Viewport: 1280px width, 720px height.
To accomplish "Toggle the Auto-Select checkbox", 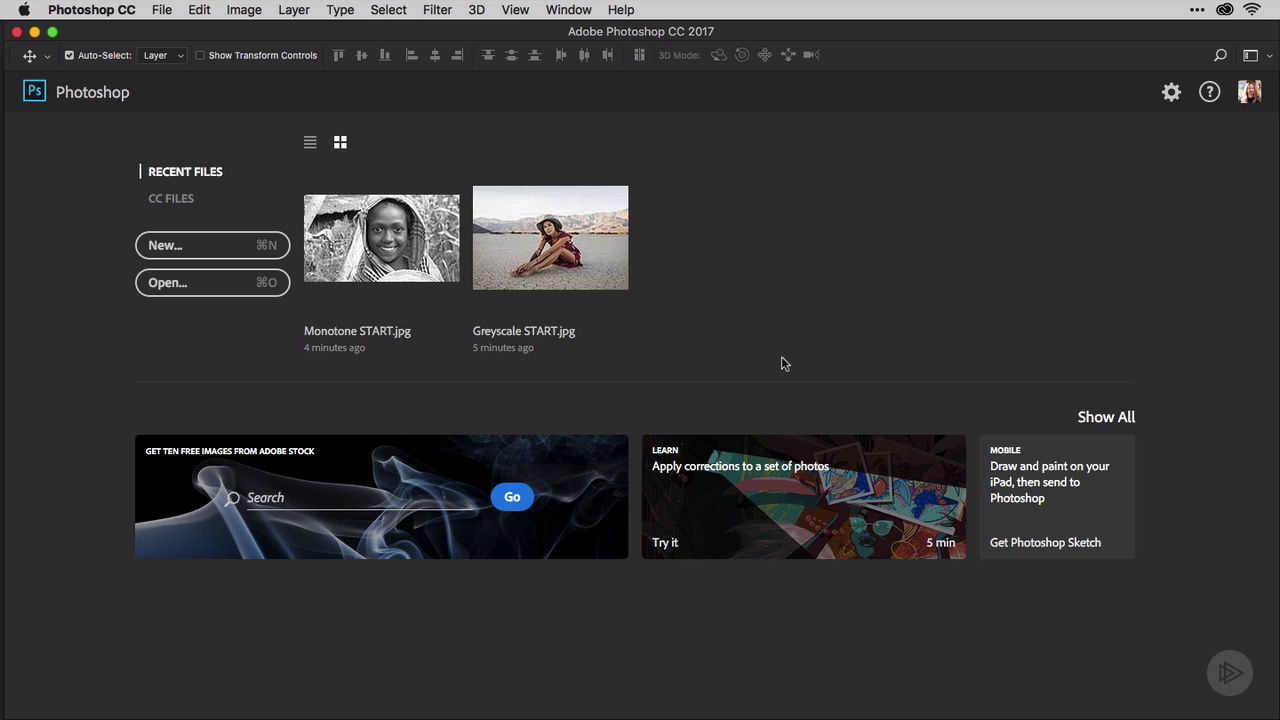I will coord(69,56).
